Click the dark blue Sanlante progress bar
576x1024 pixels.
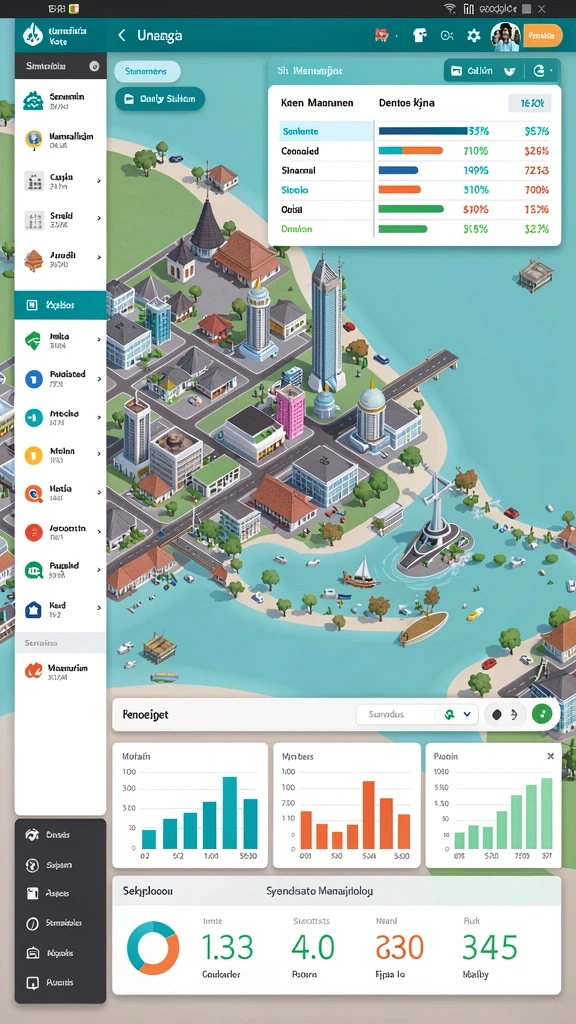(423, 131)
